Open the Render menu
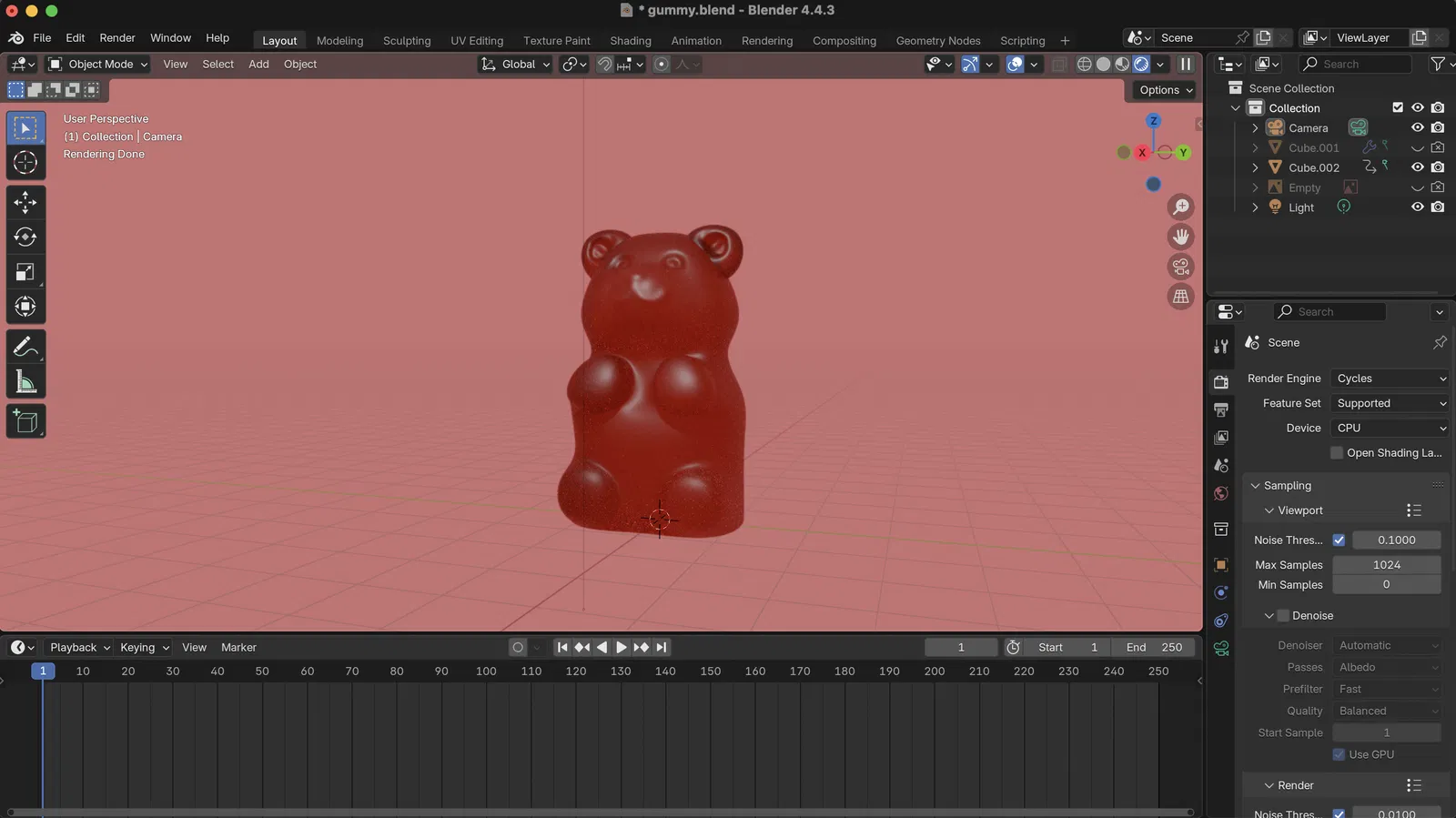The height and width of the screenshot is (818, 1456). [x=116, y=38]
